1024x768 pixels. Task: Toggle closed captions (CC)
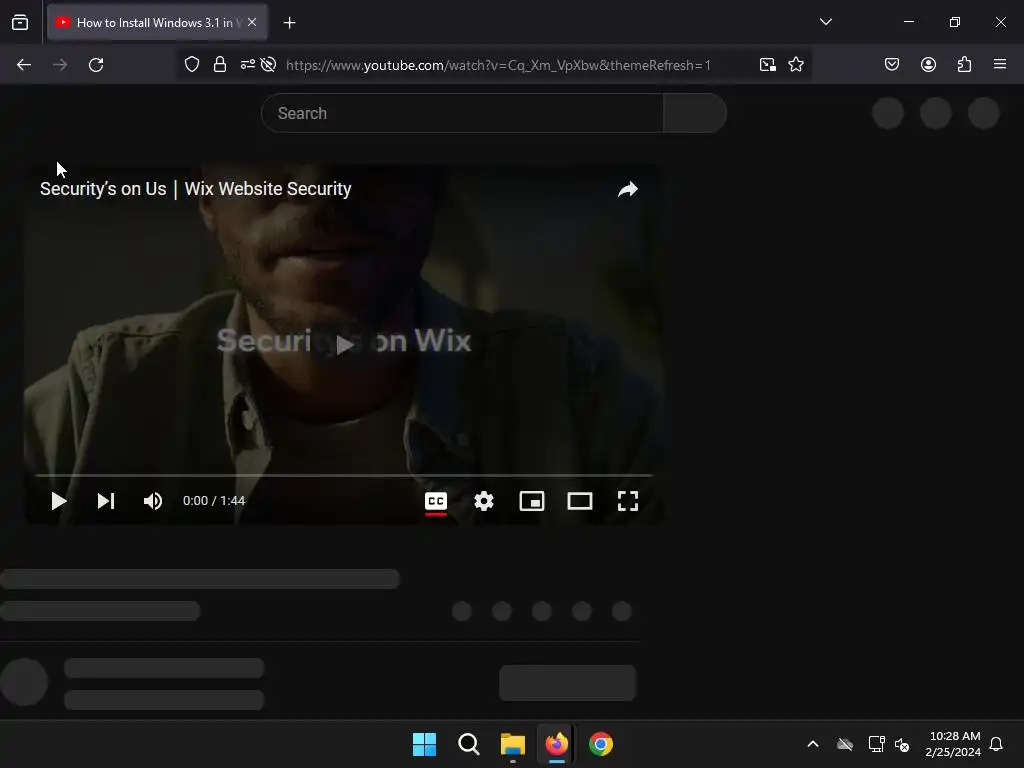tap(436, 502)
